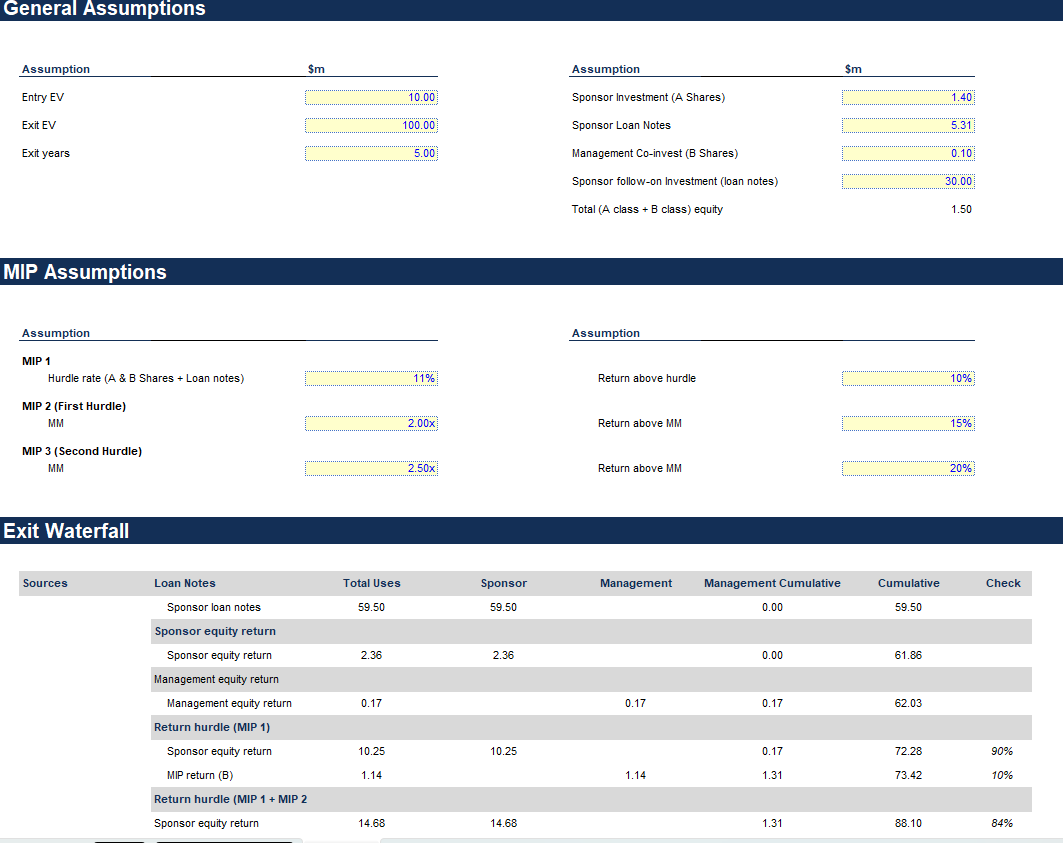Click the MIP Assumptions section header
Screen dimensions: 1063x843
click(532, 271)
